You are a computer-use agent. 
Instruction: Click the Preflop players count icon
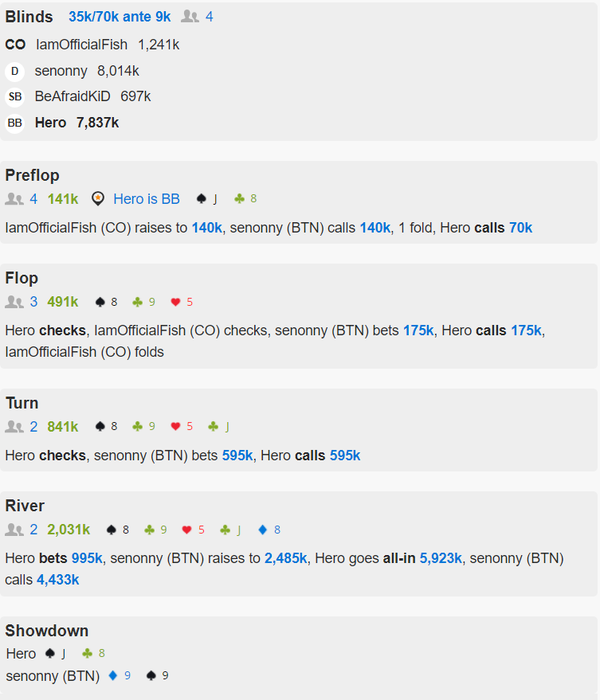14,199
